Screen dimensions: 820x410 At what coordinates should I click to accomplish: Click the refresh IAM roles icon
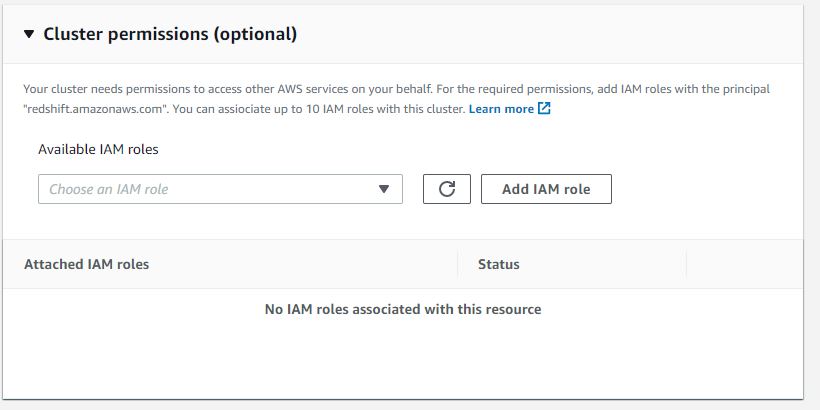tap(447, 189)
